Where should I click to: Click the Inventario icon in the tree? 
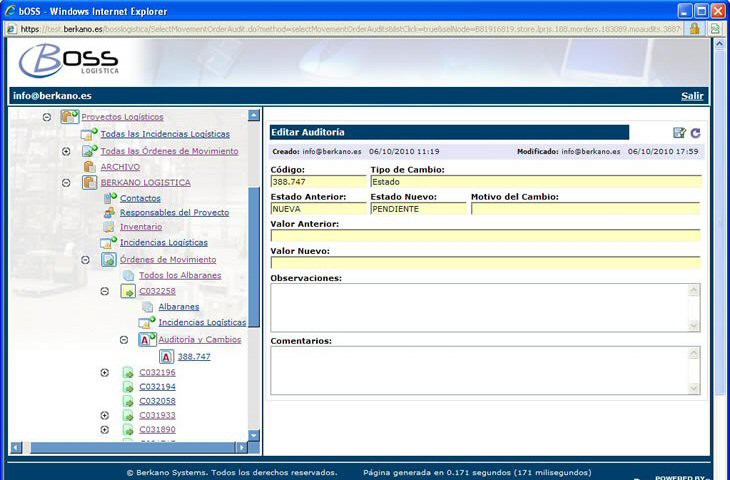coord(109,227)
